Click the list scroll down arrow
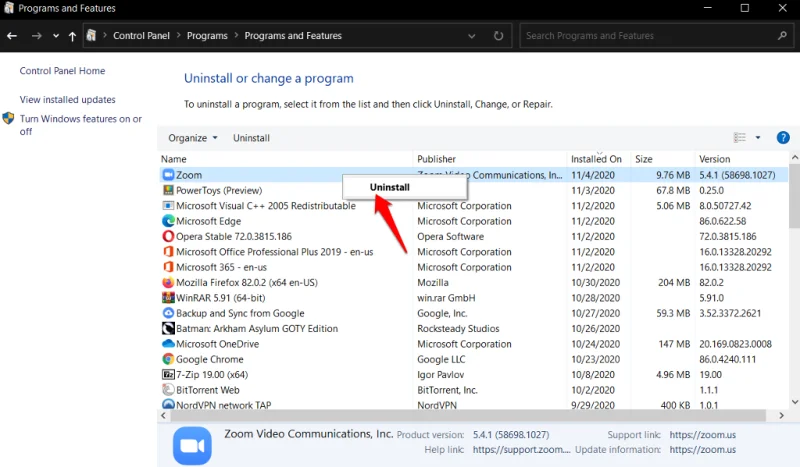 click(794, 402)
